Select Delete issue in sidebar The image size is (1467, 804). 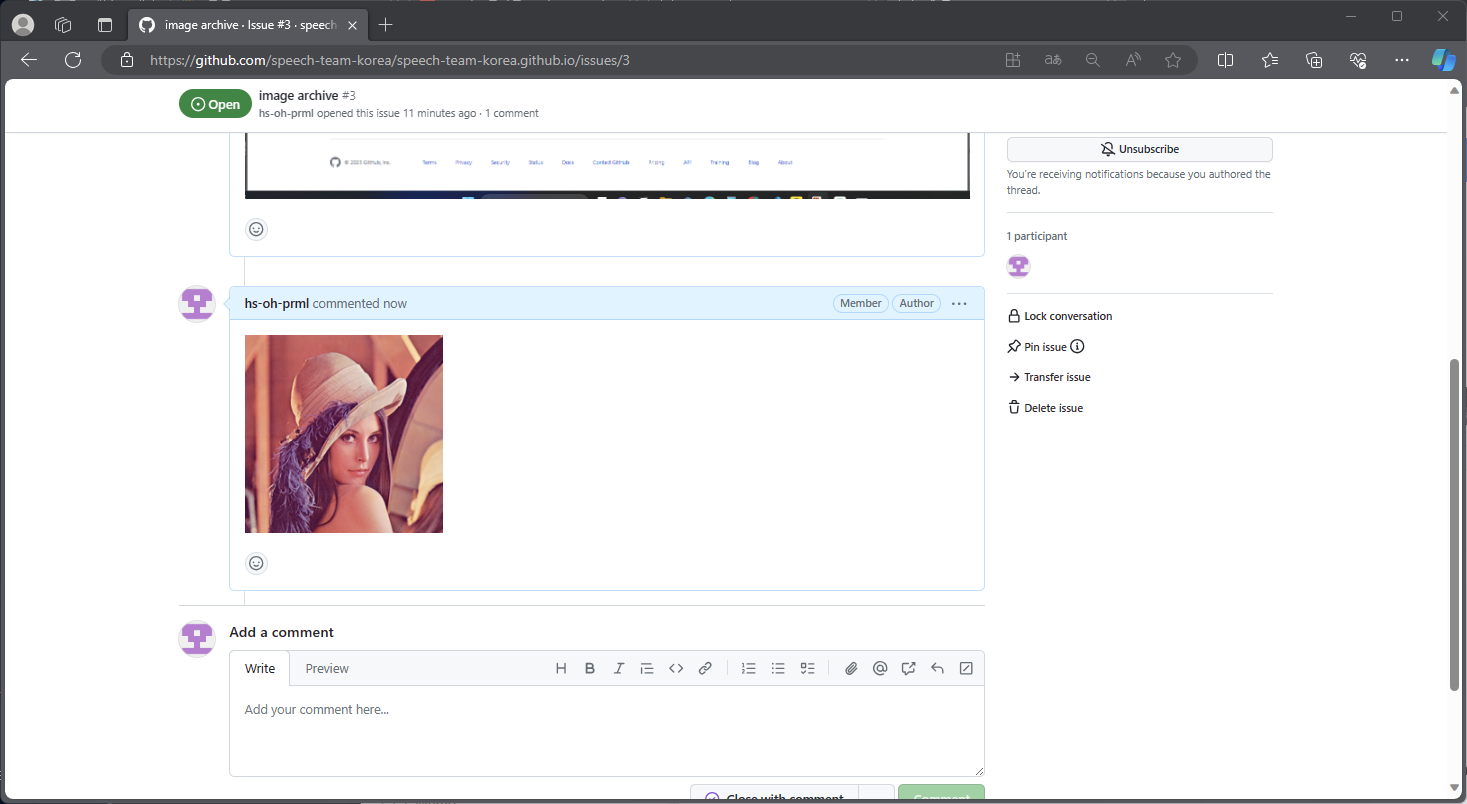pos(1045,408)
